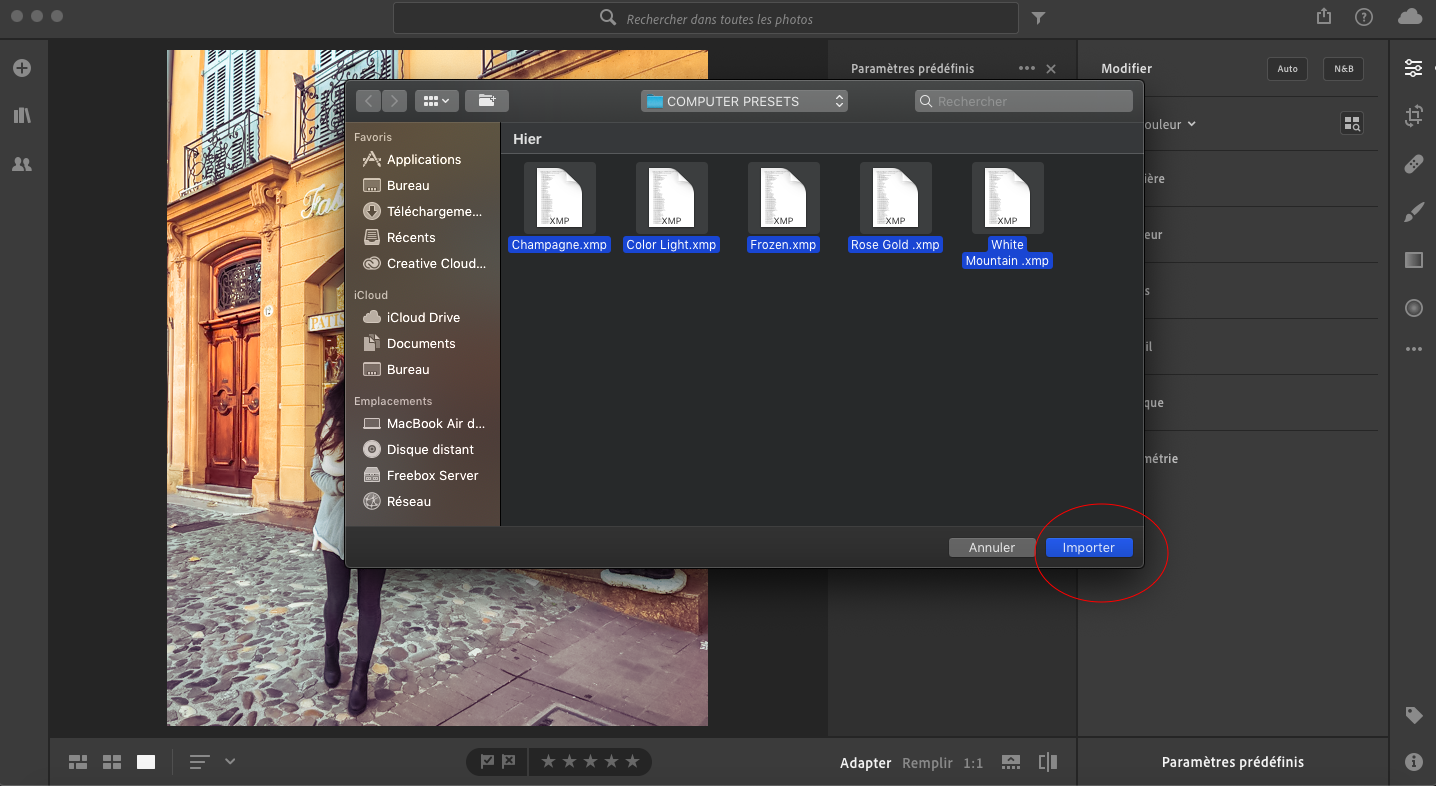Select the Crop and rotate tool icon
This screenshot has height=786, width=1436.
(1413, 116)
